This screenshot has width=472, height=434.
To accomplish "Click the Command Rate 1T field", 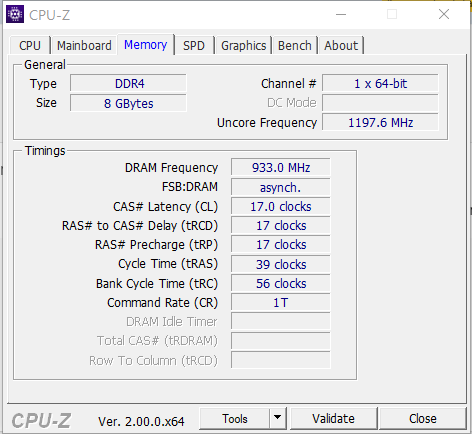I will point(281,302).
